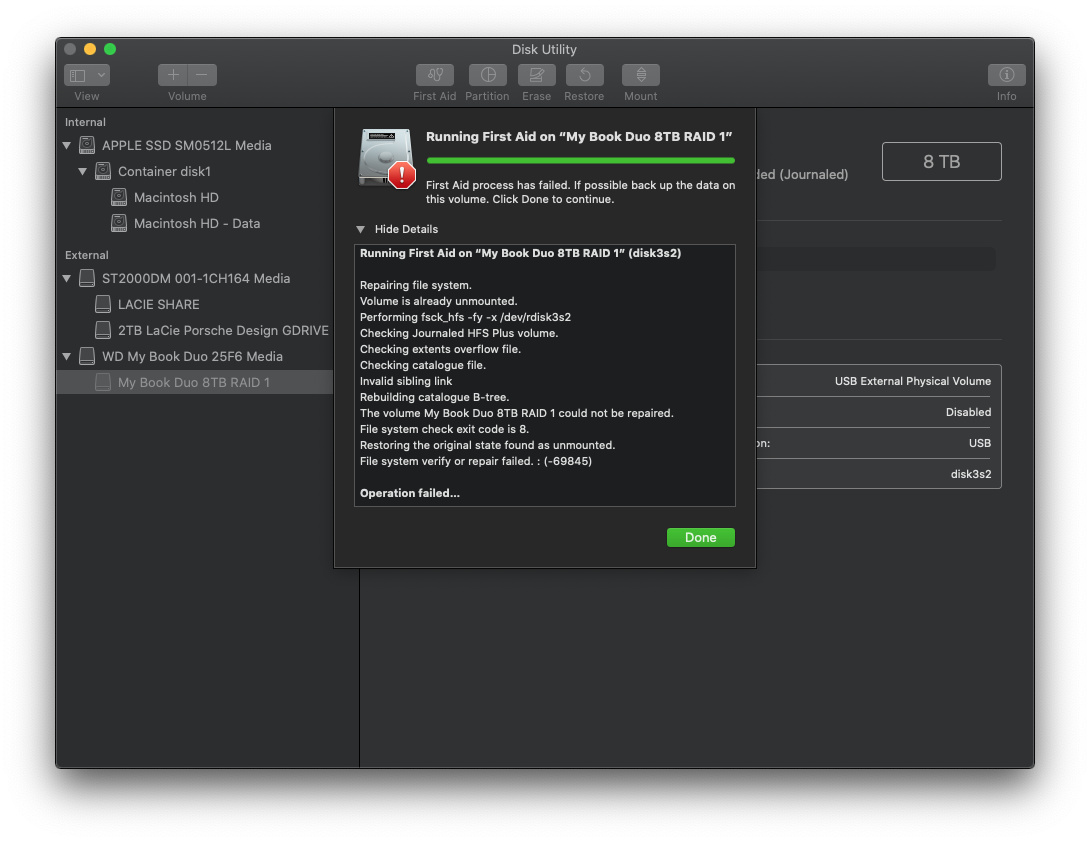Image resolution: width=1090 pixels, height=842 pixels.
Task: Select Container disk1 in sidebar
Action: click(195, 171)
